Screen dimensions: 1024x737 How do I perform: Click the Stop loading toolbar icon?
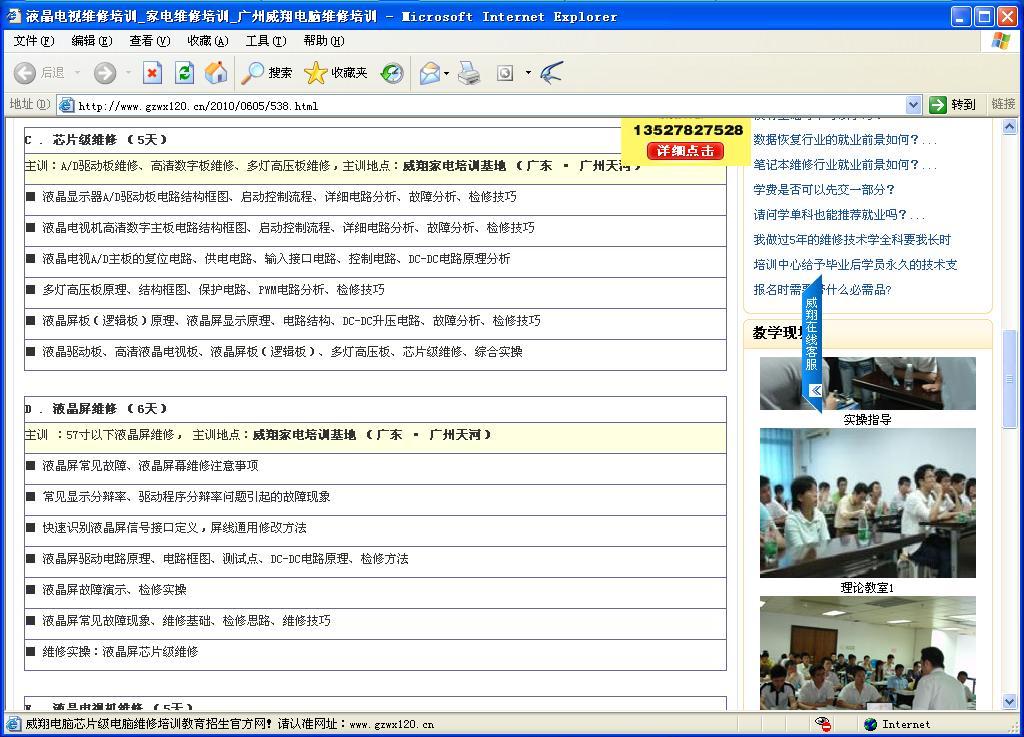(x=152, y=73)
